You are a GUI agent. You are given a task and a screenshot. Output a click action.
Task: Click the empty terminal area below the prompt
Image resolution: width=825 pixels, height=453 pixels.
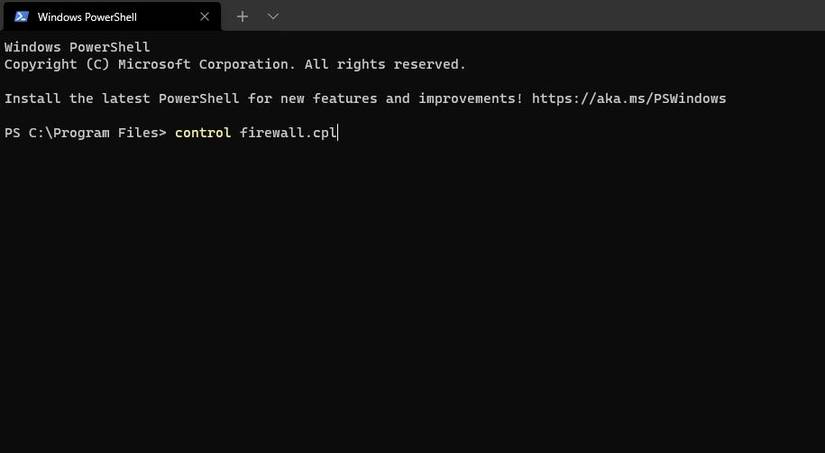click(x=410, y=300)
